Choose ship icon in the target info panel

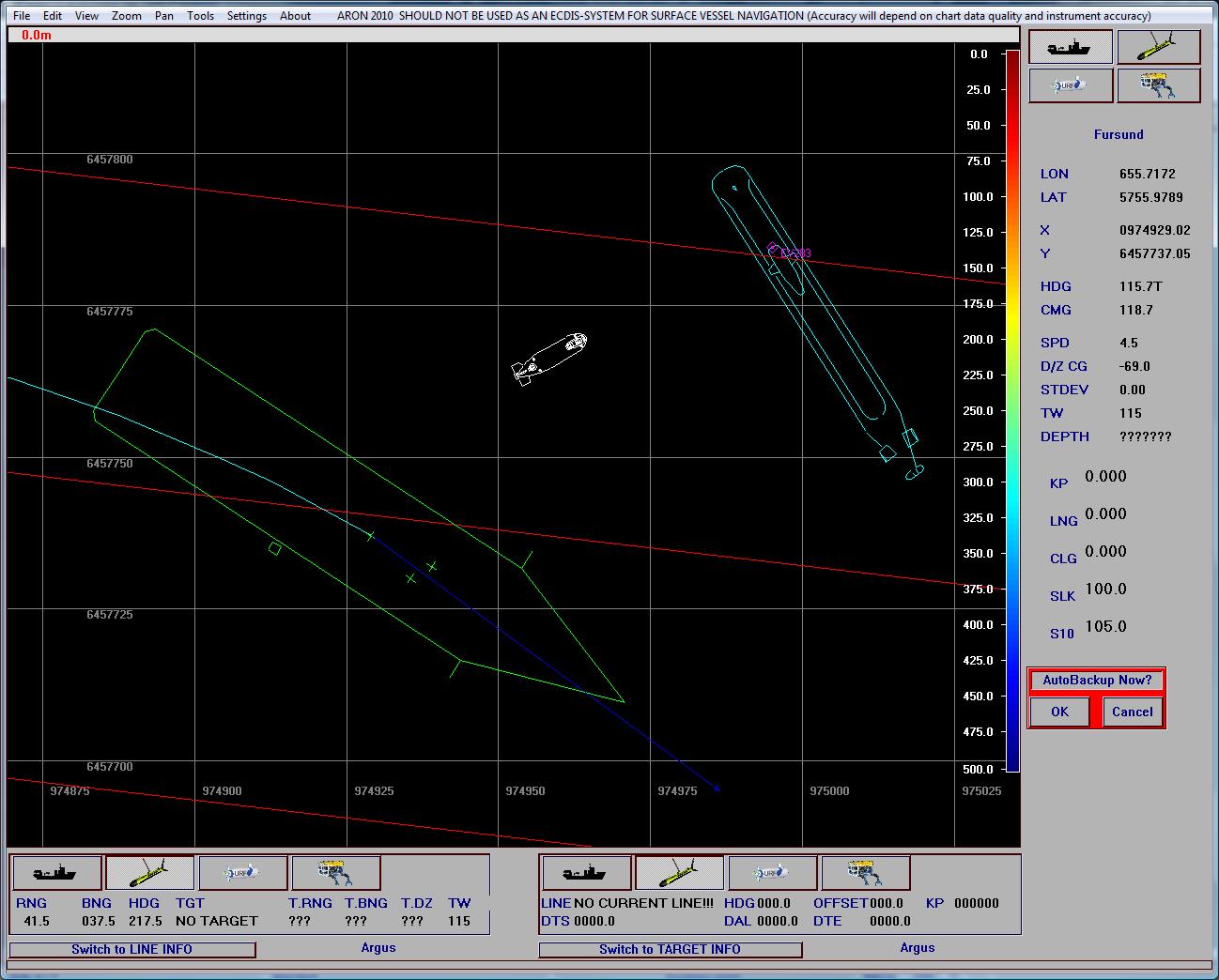click(57, 873)
